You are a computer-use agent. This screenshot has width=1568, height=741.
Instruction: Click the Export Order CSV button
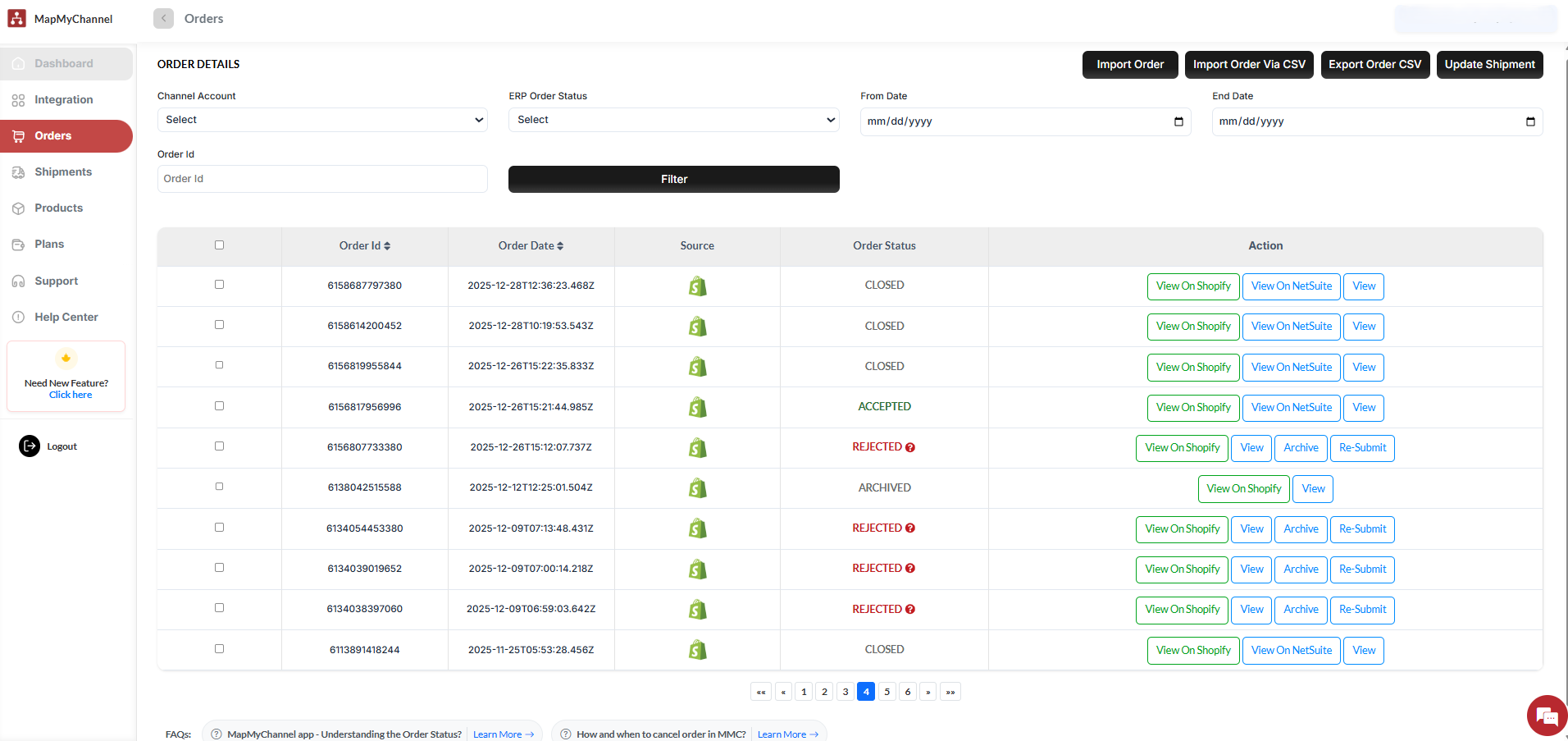[x=1374, y=65]
